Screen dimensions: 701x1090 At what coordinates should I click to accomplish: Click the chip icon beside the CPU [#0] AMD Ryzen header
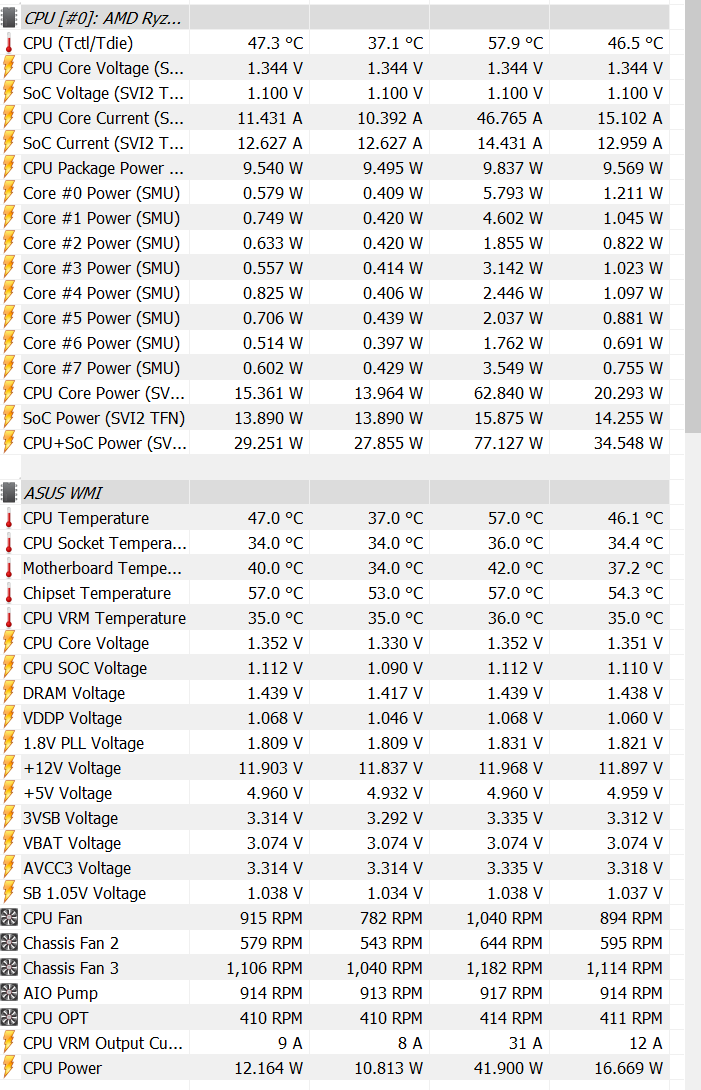point(9,18)
